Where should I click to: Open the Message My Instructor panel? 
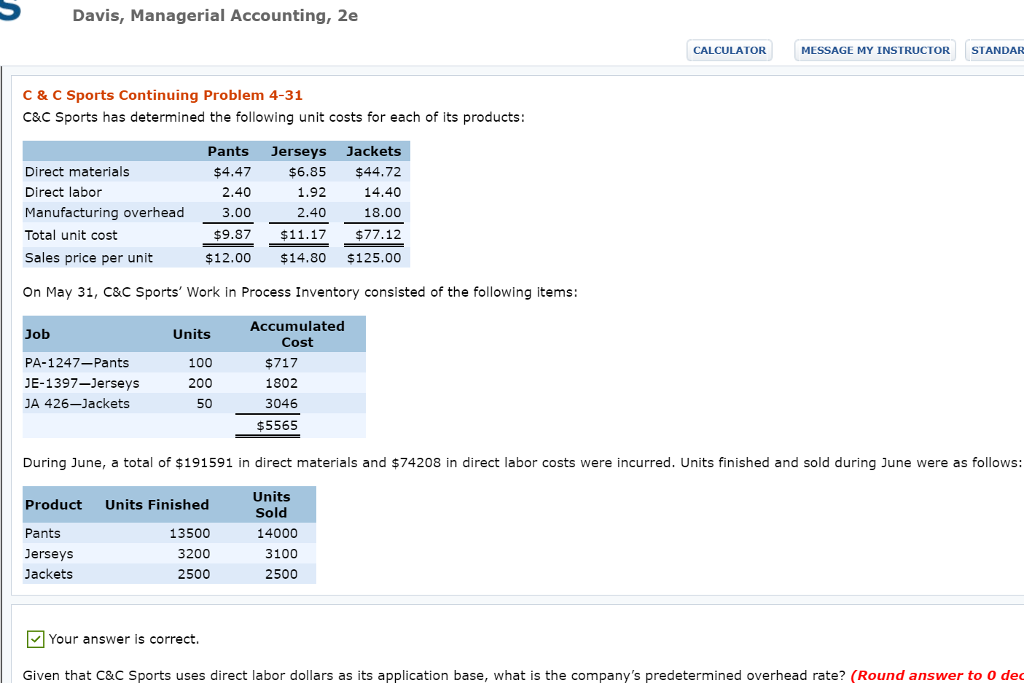pos(874,50)
